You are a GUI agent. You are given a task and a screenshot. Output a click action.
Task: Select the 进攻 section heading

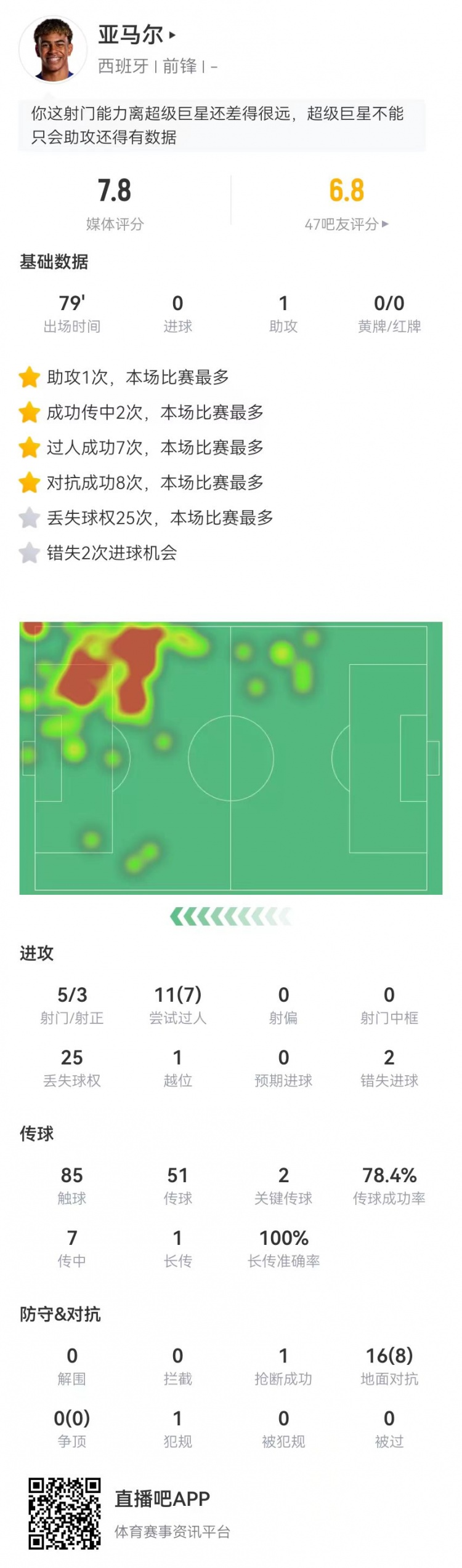(36, 953)
